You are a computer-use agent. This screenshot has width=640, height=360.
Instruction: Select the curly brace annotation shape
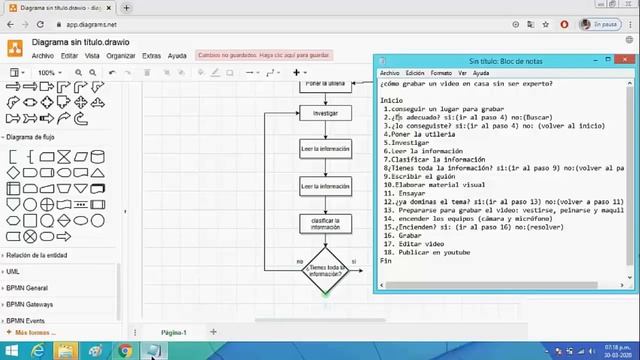30,157
